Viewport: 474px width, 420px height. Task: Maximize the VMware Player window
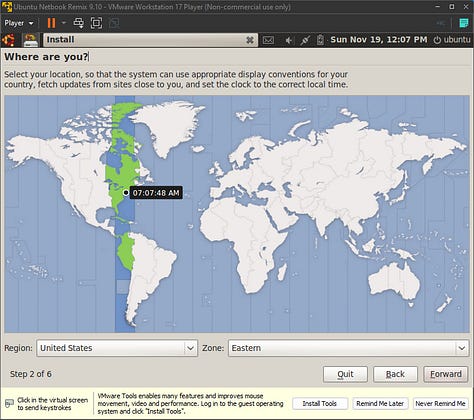tap(452, 6)
